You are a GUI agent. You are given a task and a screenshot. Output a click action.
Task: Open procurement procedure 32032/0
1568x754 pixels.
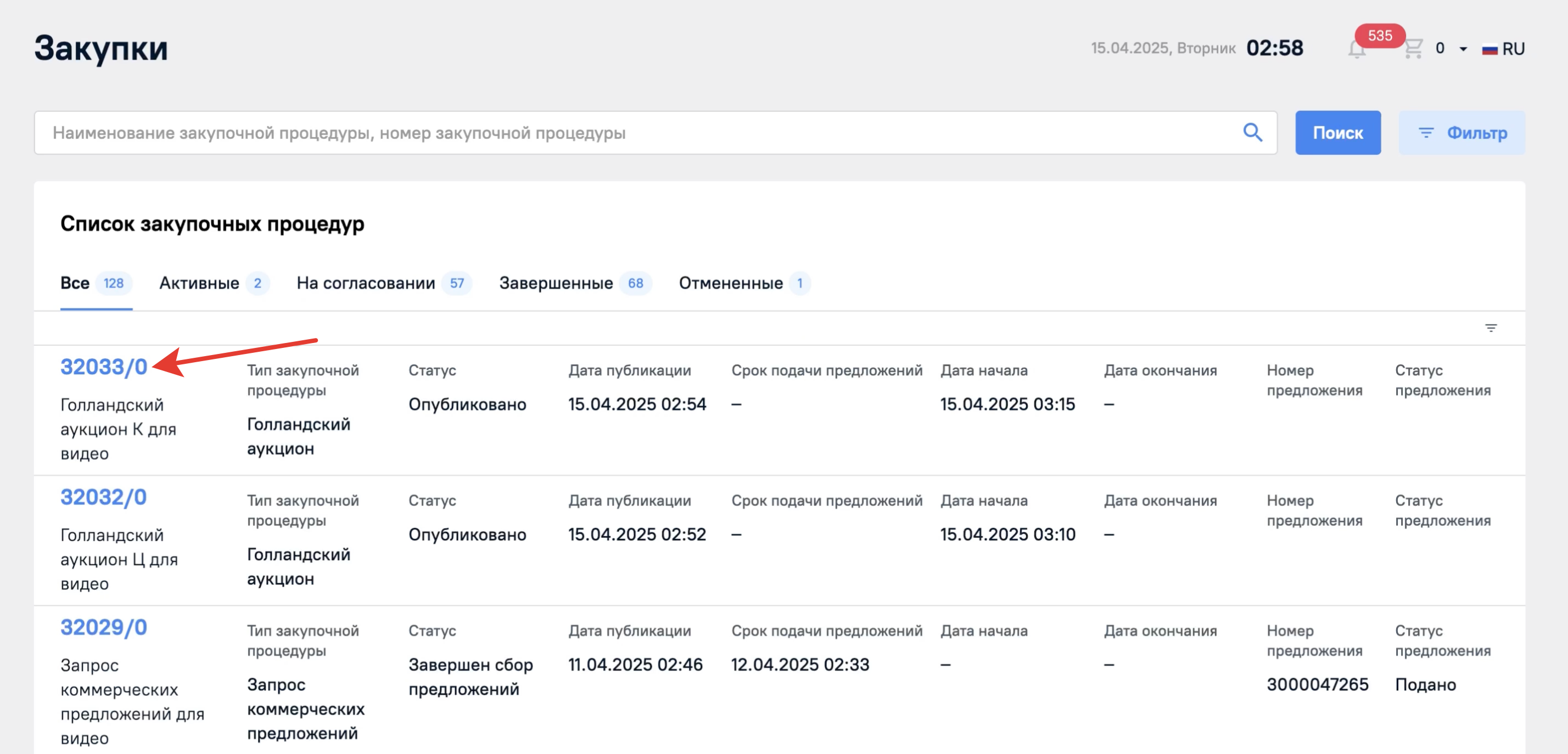[x=103, y=497]
